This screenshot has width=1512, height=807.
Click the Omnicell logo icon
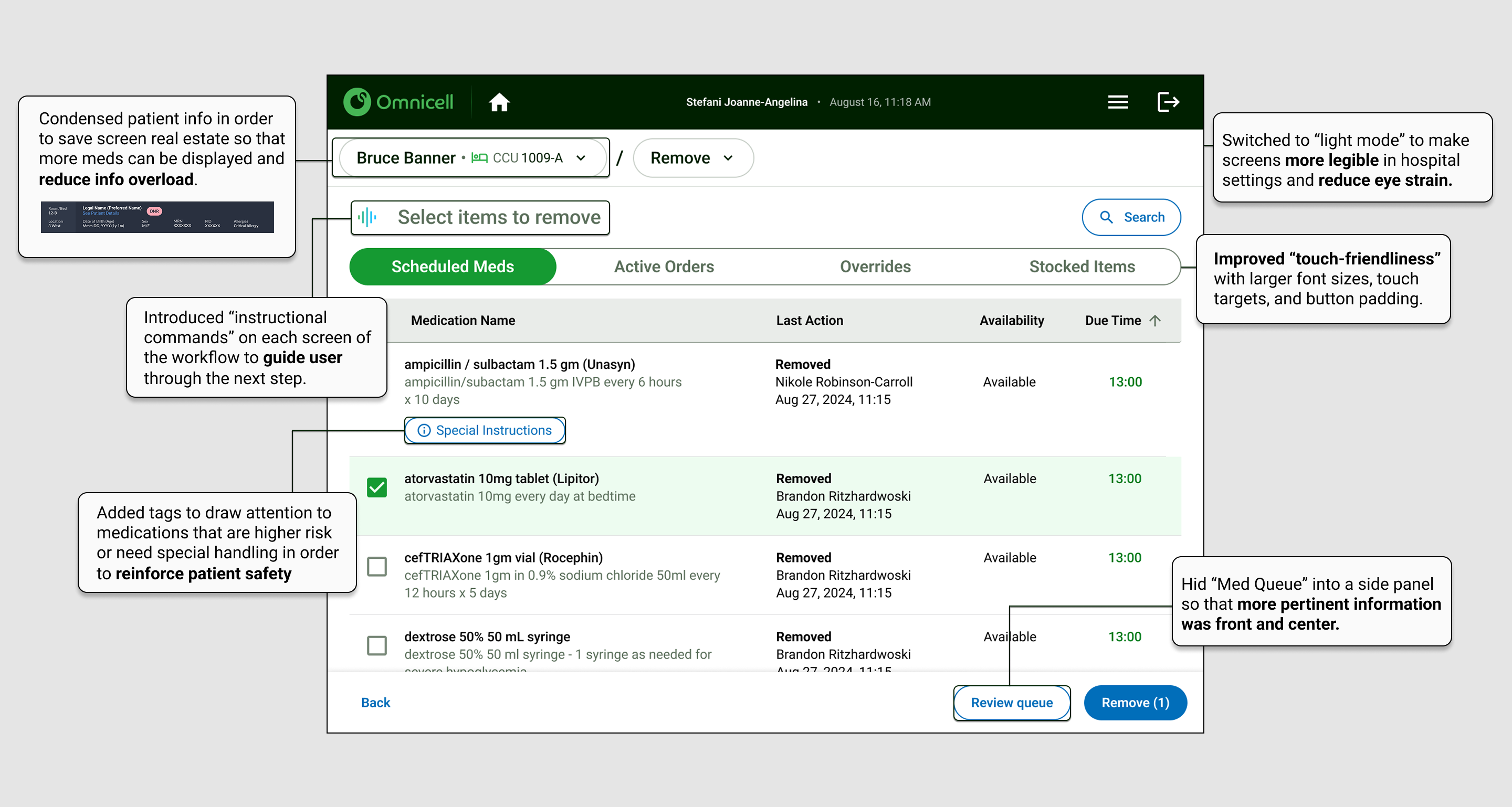pos(357,102)
